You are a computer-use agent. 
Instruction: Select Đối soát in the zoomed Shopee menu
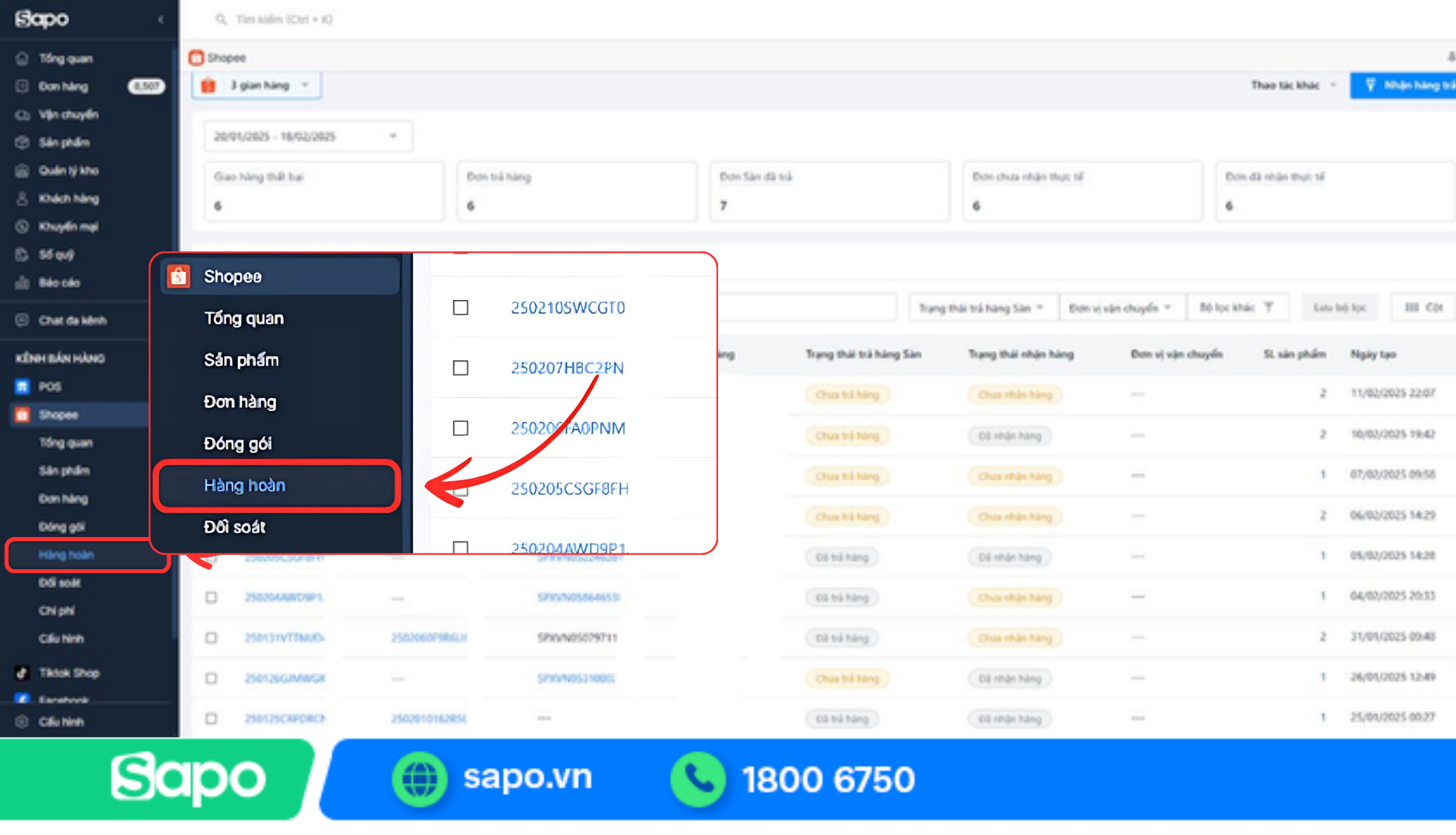click(235, 527)
